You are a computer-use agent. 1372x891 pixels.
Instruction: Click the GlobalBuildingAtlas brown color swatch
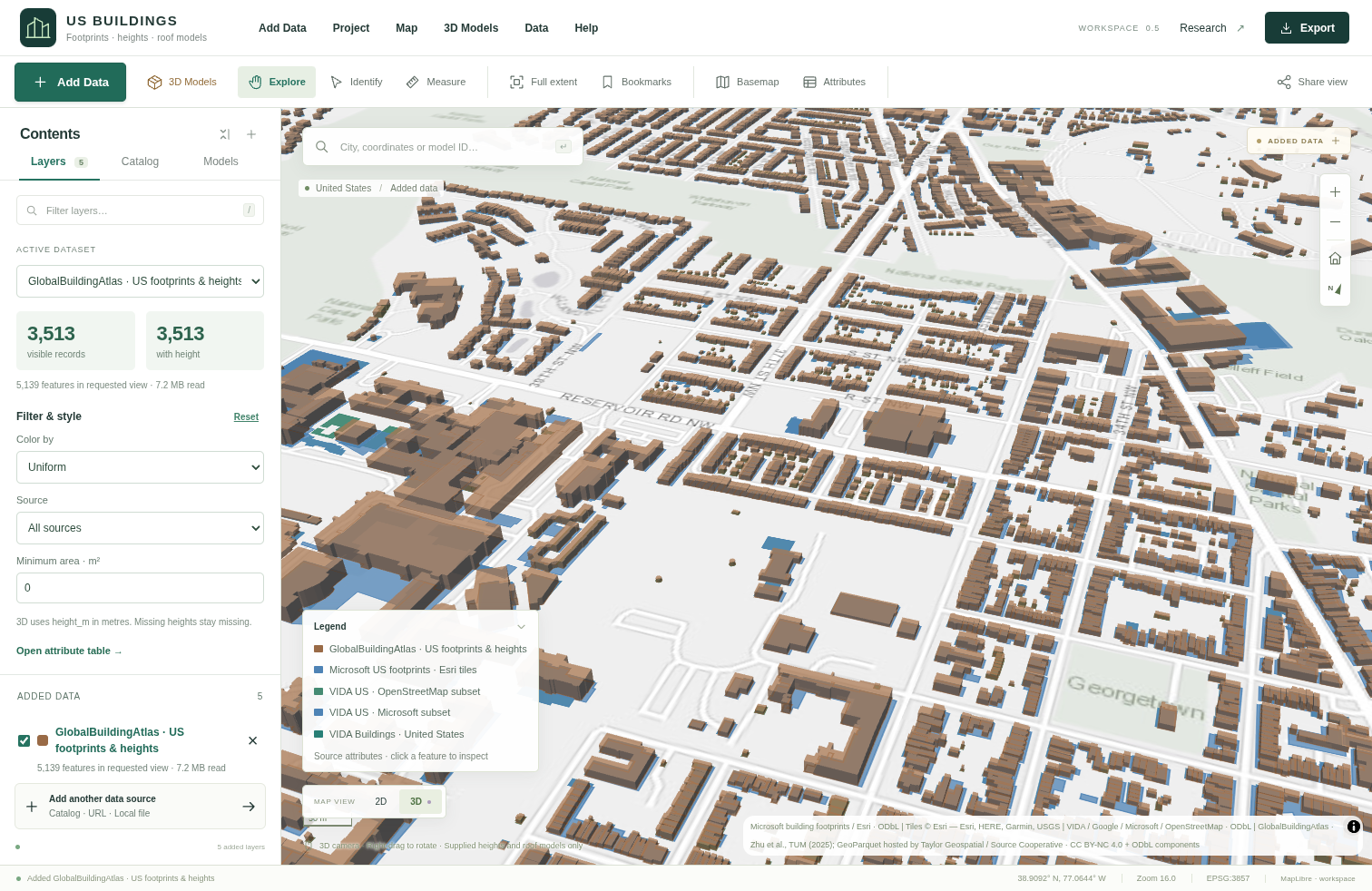click(43, 740)
